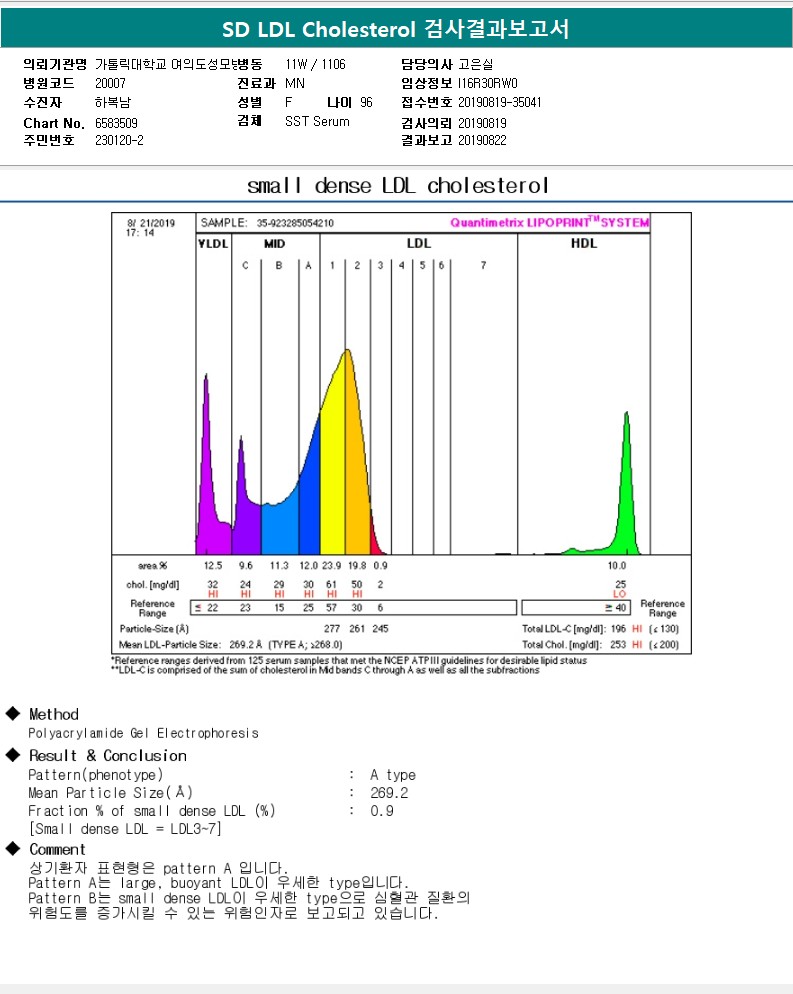Click the diamond bullet beside Comment

click(x=13, y=849)
